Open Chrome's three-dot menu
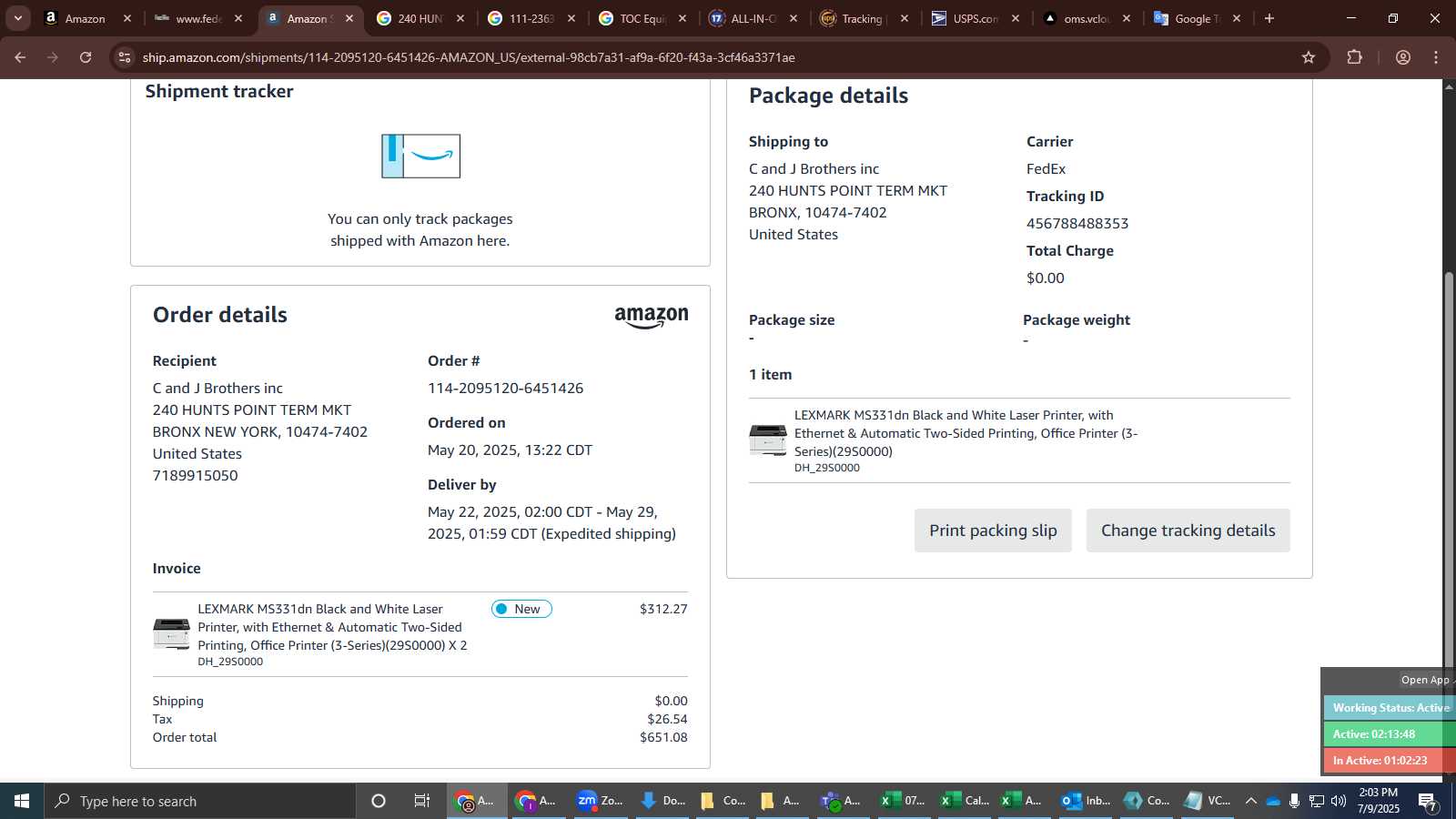The image size is (1456, 819). pos(1436,57)
